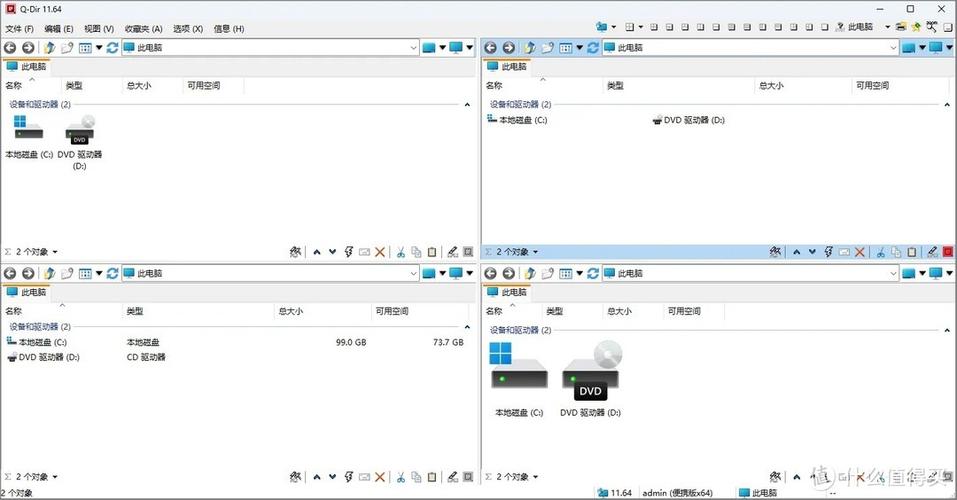This screenshot has height=500, width=957.
Task: Open pane layout dropdown in main toolbar
Action: coord(641,27)
